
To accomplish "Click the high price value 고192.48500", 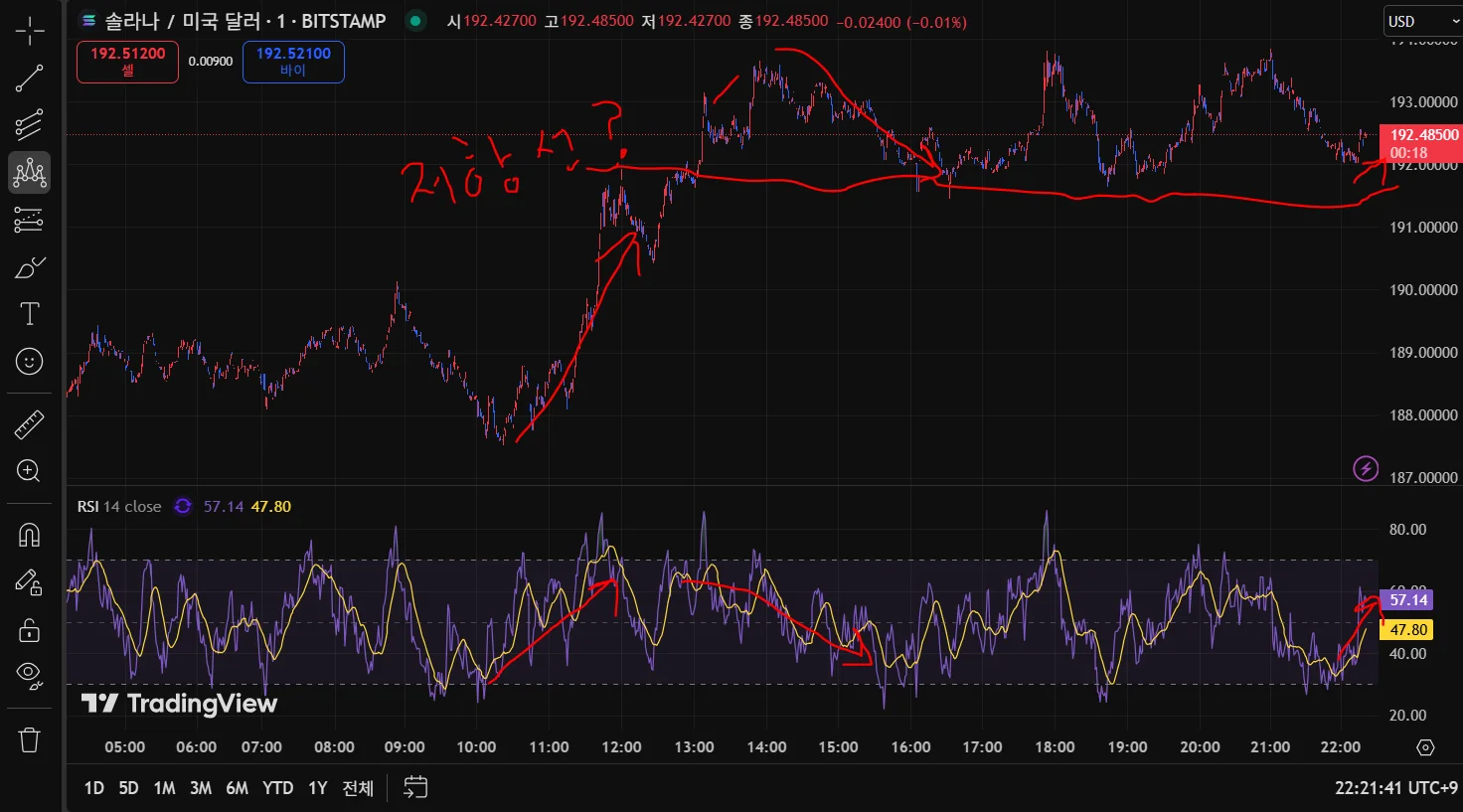I will tap(589, 21).
